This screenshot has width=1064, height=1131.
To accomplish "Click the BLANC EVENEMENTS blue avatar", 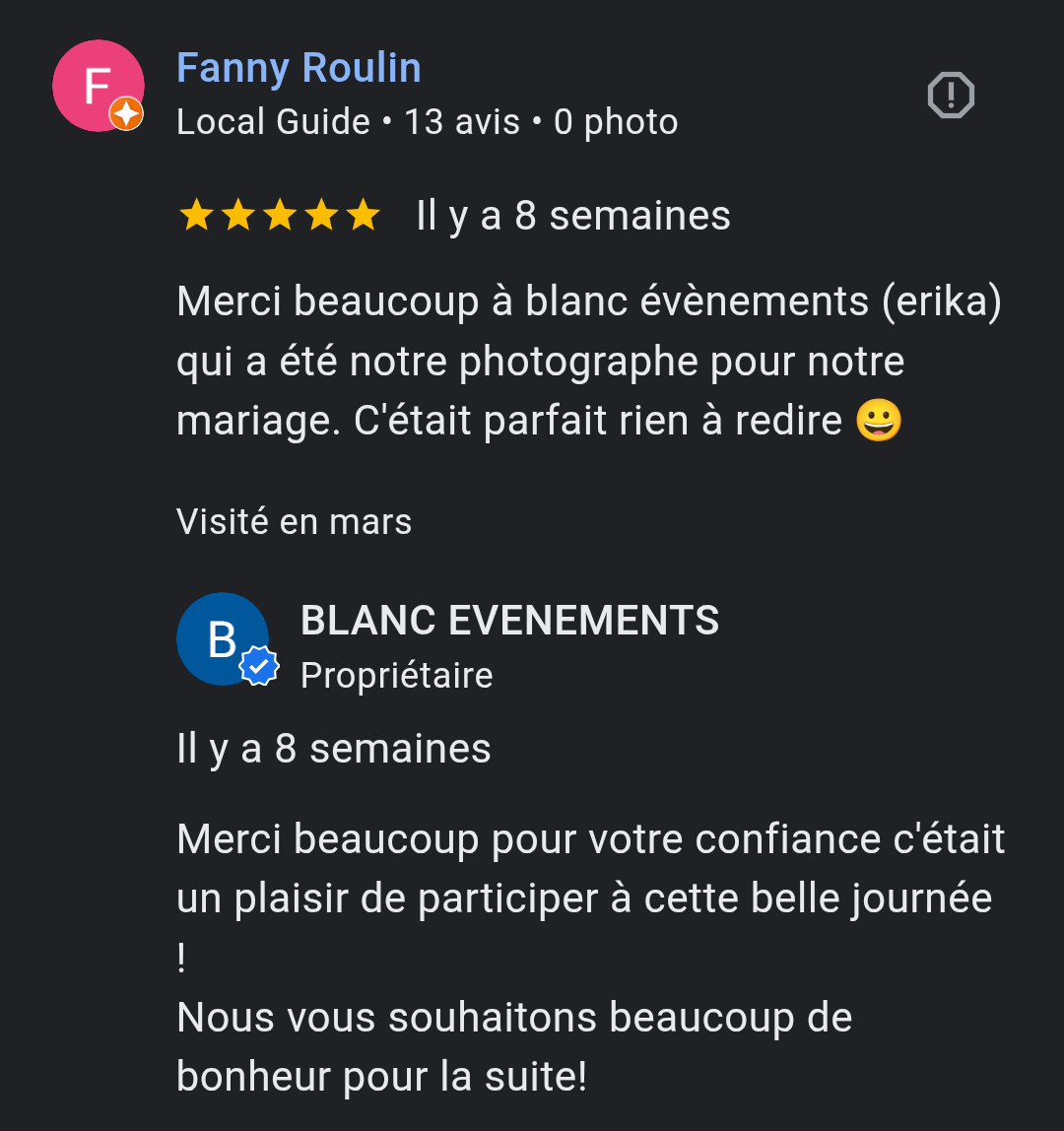I will [223, 639].
